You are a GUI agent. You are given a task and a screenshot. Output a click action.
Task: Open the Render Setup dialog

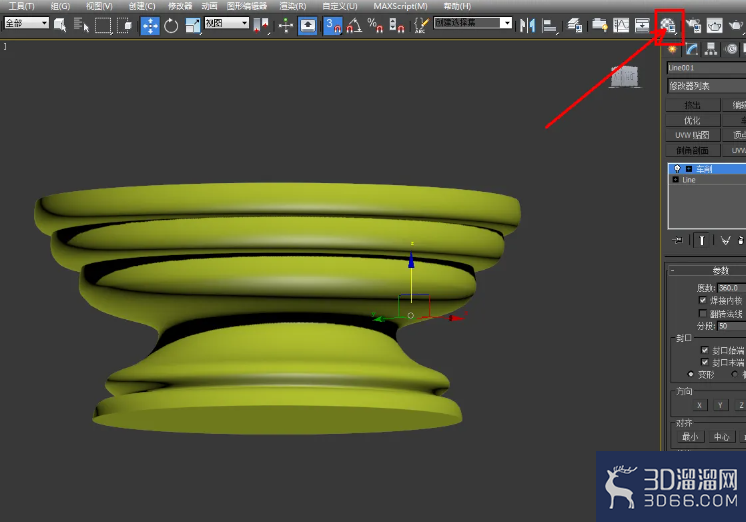[694, 25]
